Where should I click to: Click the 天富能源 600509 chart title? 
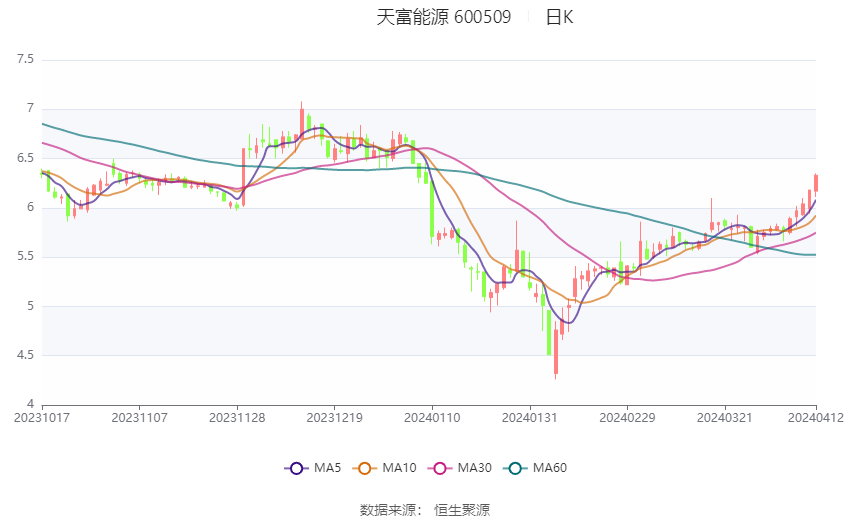(443, 17)
